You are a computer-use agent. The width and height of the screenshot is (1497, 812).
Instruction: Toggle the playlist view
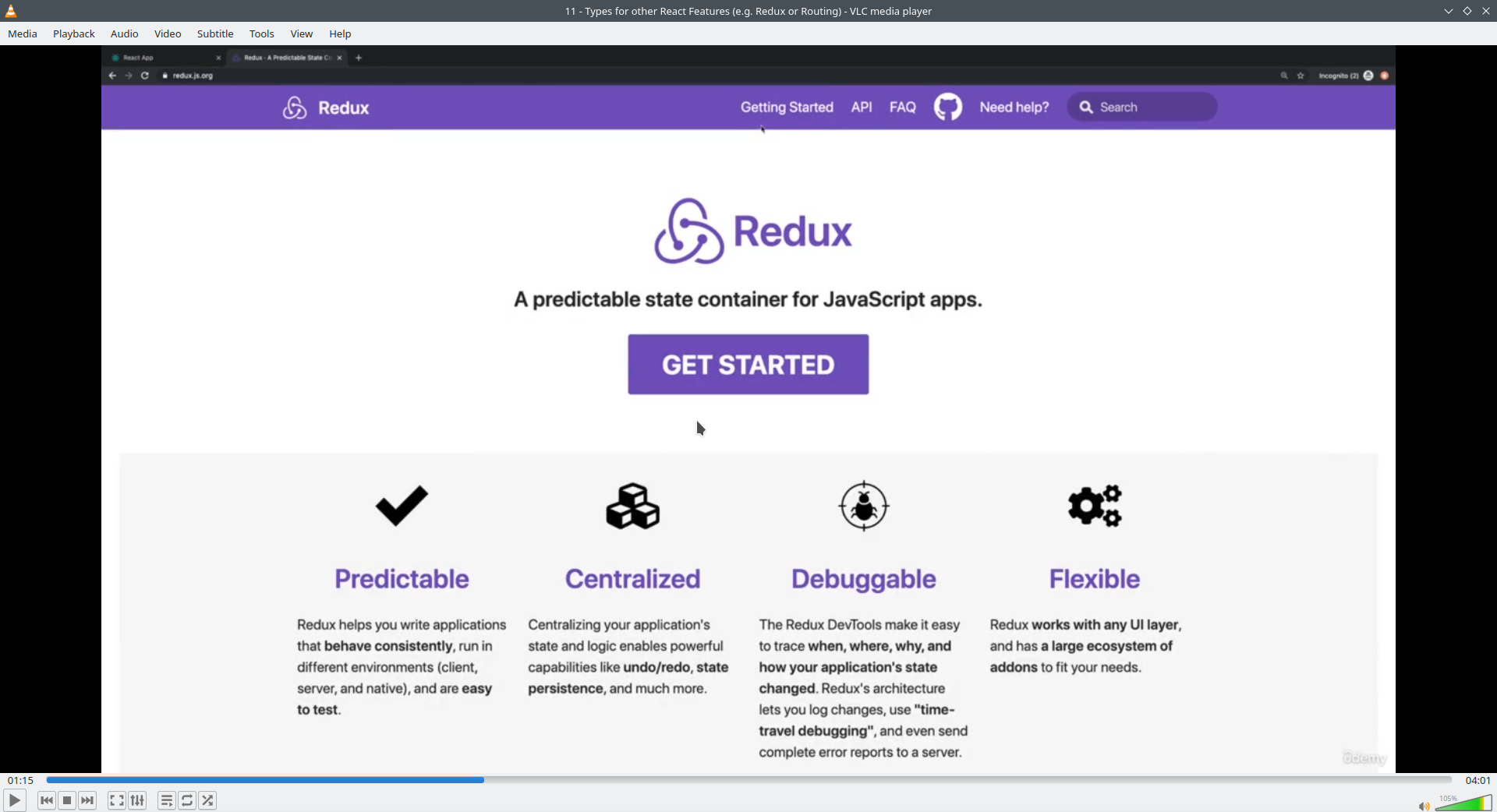167,800
